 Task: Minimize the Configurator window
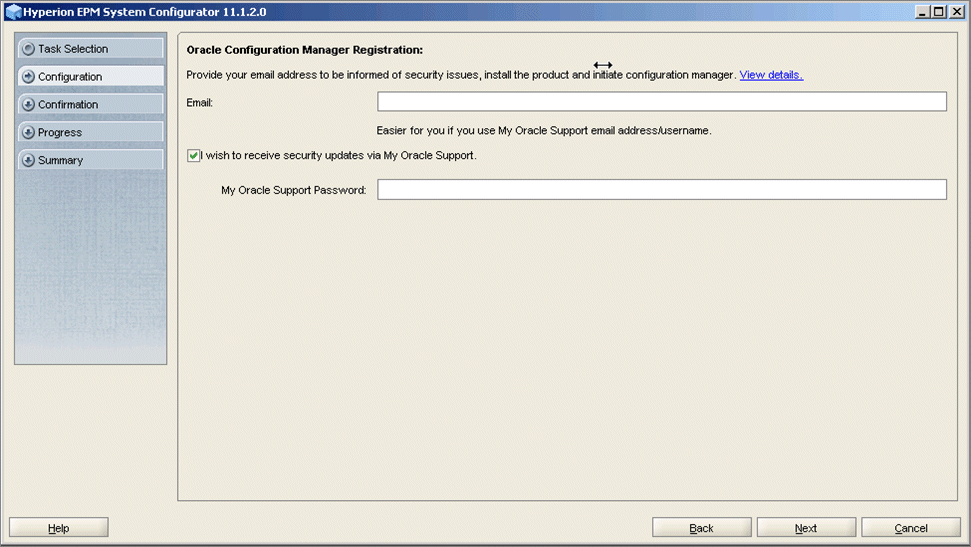point(923,12)
